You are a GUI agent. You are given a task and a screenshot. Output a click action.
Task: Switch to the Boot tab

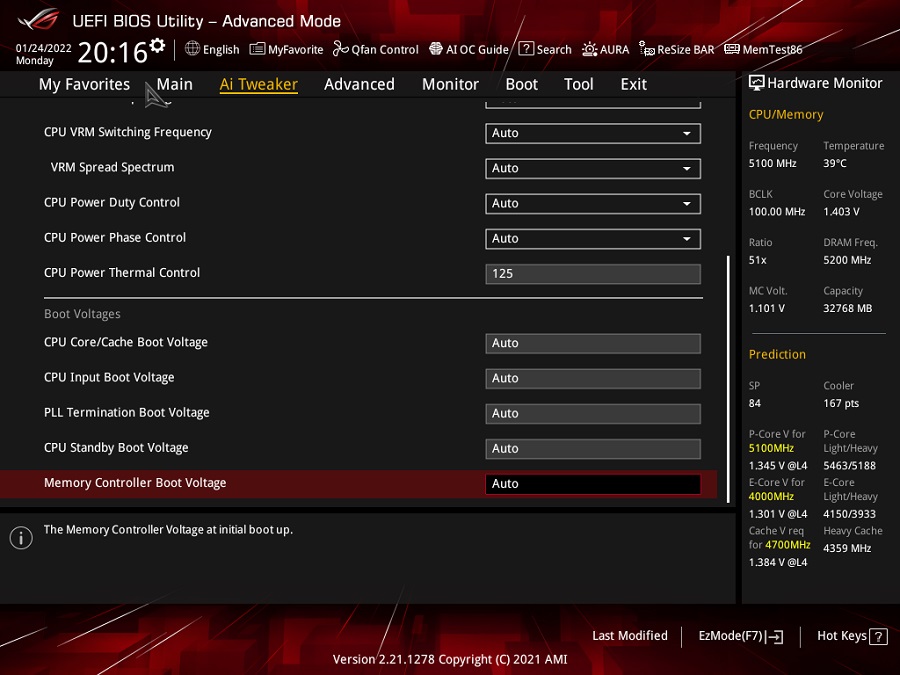[x=521, y=84]
